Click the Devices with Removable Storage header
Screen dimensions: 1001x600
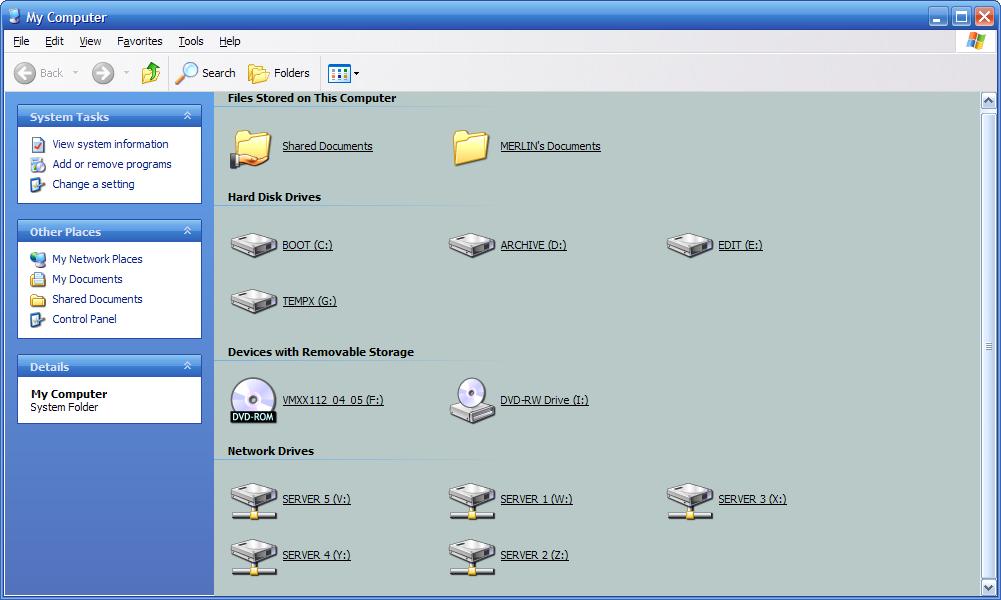pos(320,352)
